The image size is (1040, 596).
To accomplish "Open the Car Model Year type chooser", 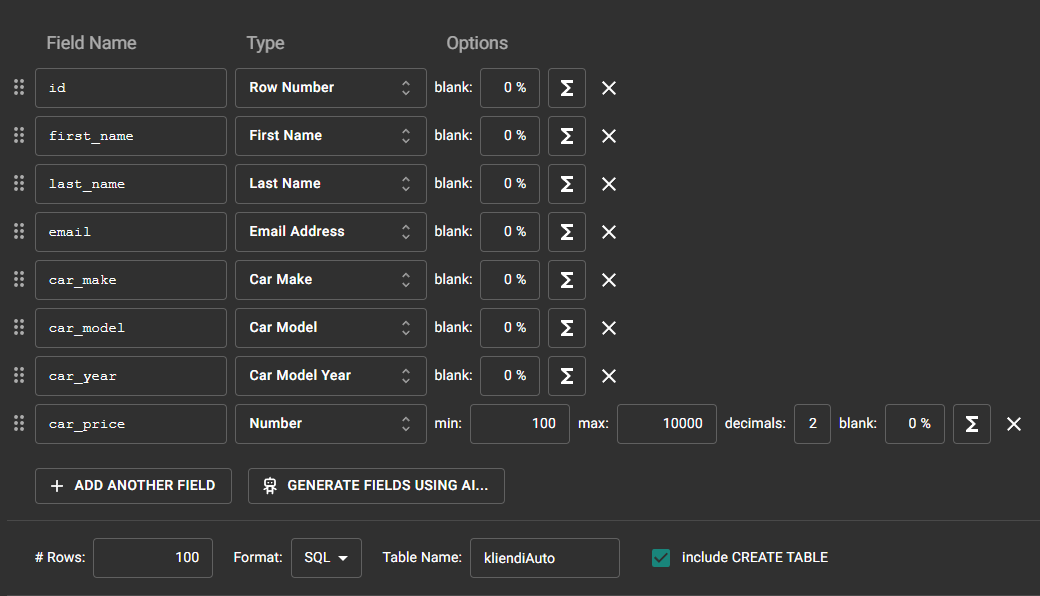I will pos(330,376).
